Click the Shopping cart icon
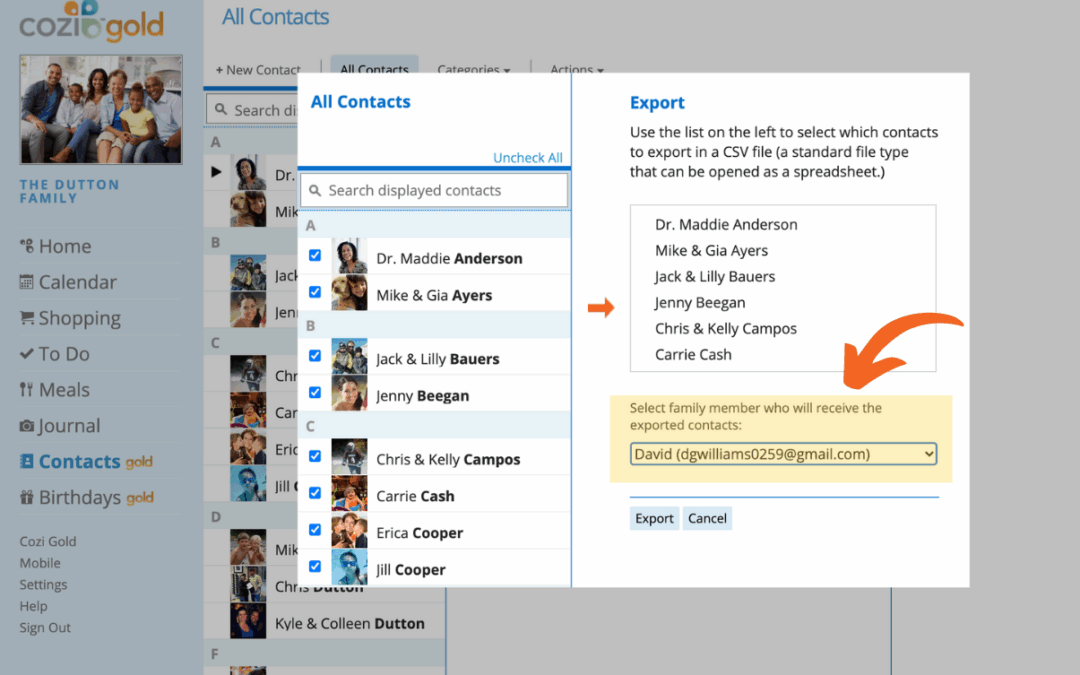 pos(27,318)
